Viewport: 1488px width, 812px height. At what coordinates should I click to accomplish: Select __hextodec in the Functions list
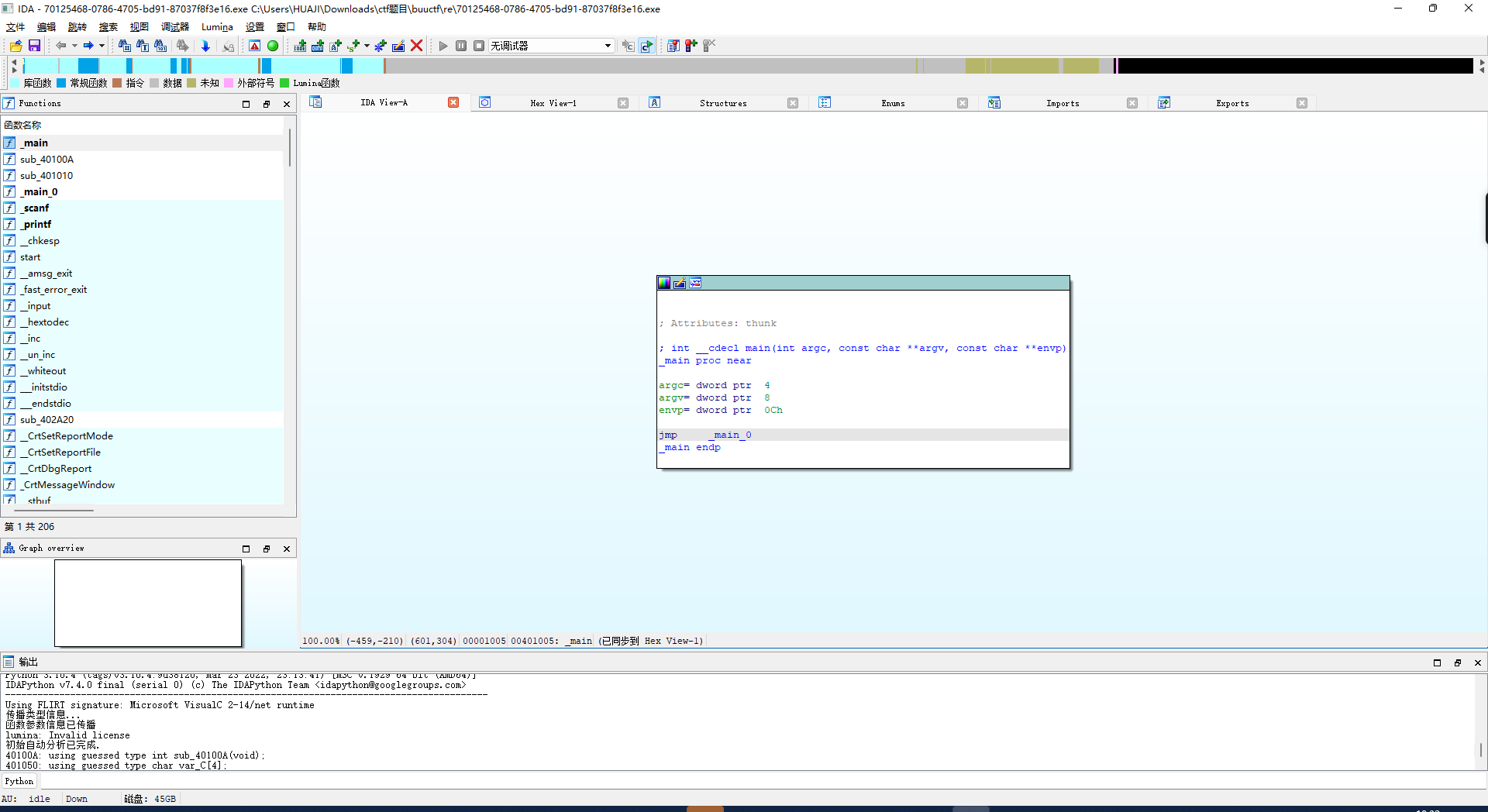(143, 322)
